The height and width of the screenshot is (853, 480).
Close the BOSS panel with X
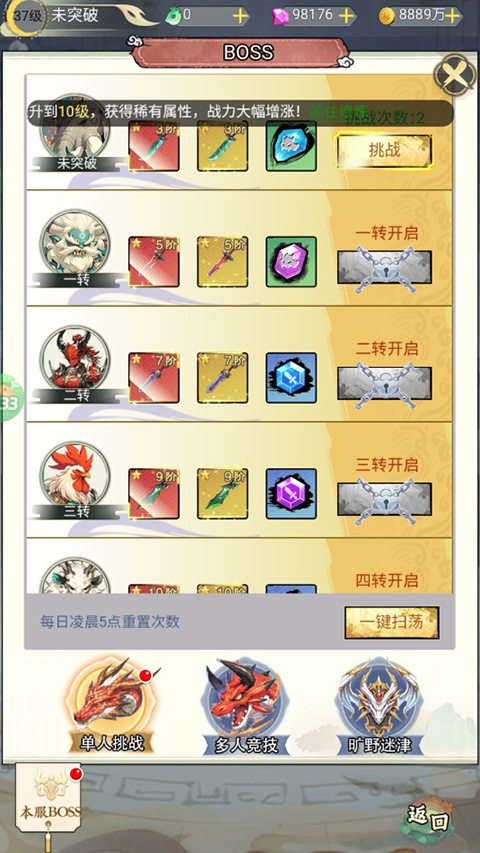click(x=455, y=75)
